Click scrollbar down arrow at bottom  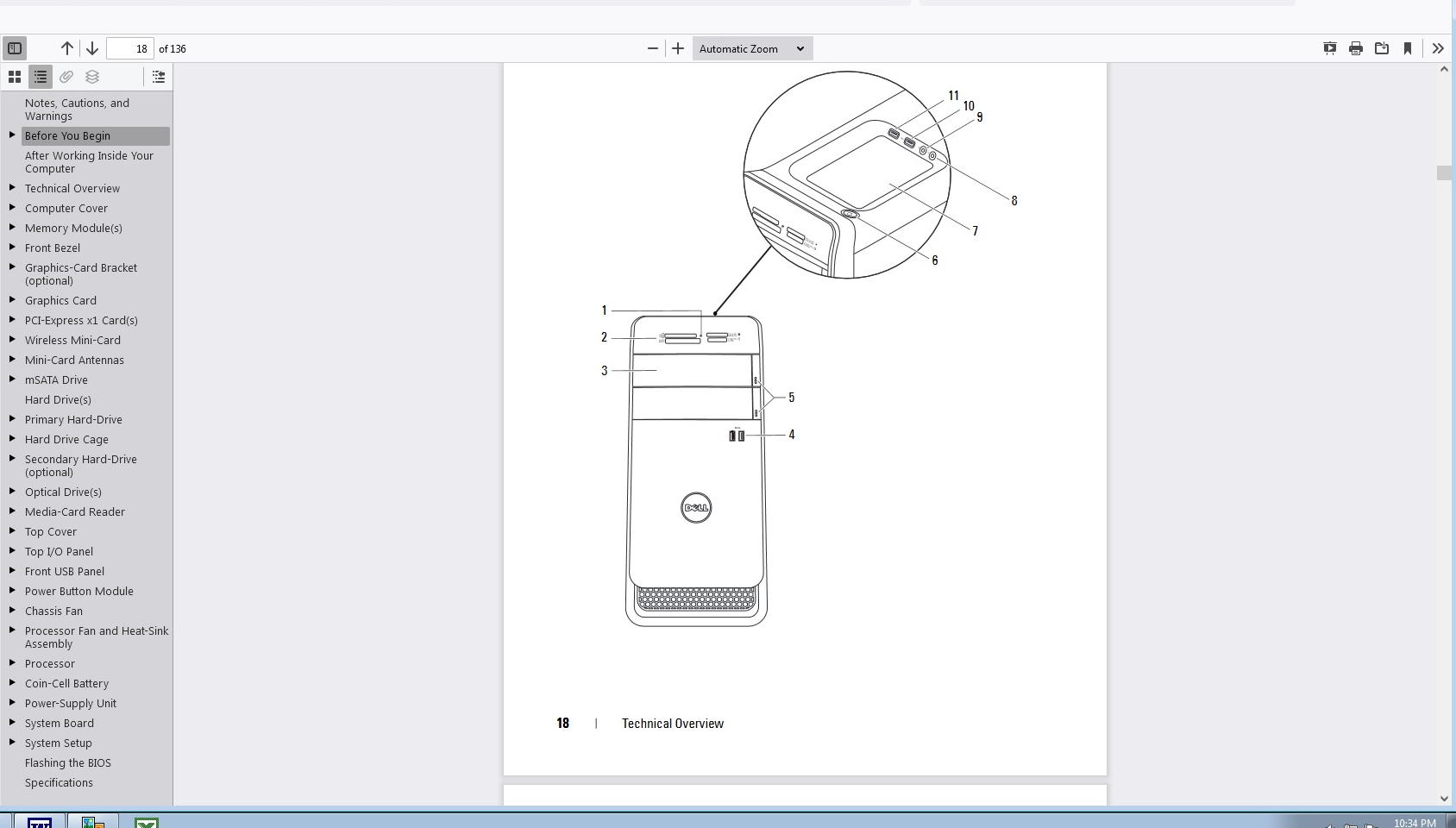(1445, 799)
